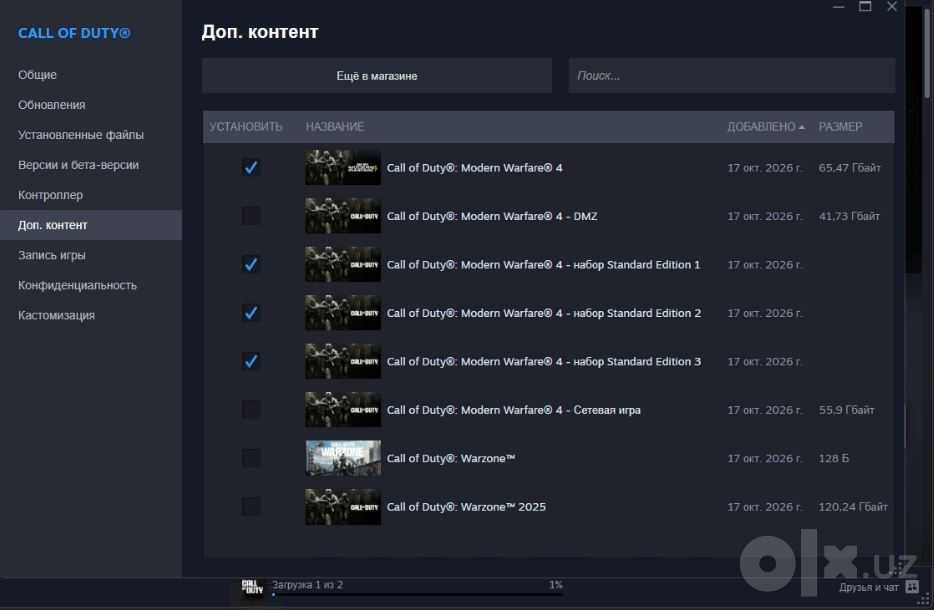Focus the Поиск search field

coord(731,76)
